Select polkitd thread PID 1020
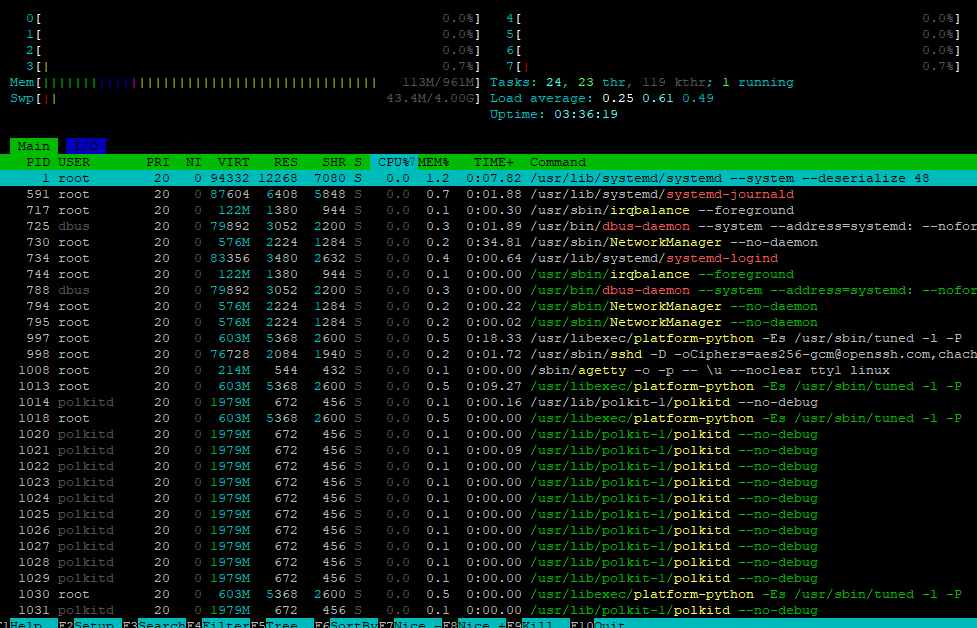 488,434
